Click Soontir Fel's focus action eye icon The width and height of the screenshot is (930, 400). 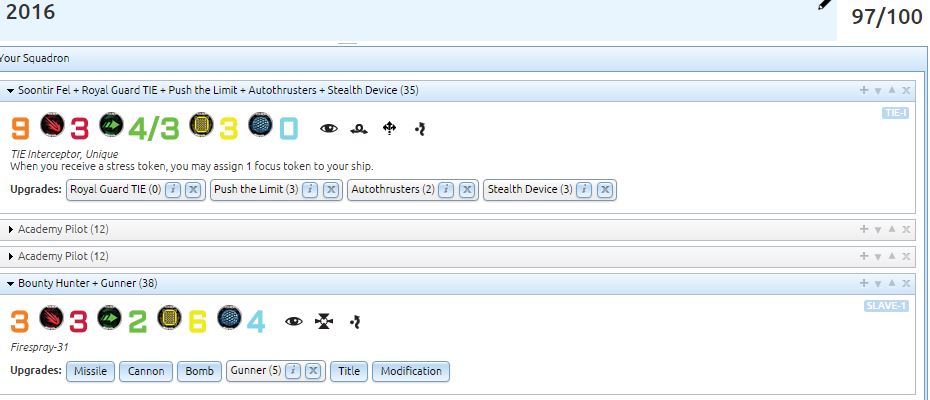point(329,128)
